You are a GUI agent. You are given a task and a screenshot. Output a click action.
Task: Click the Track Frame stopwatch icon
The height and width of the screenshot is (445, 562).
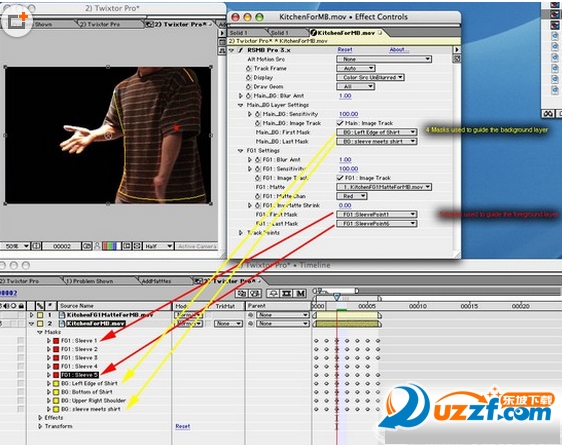pyautogui.click(x=249, y=68)
